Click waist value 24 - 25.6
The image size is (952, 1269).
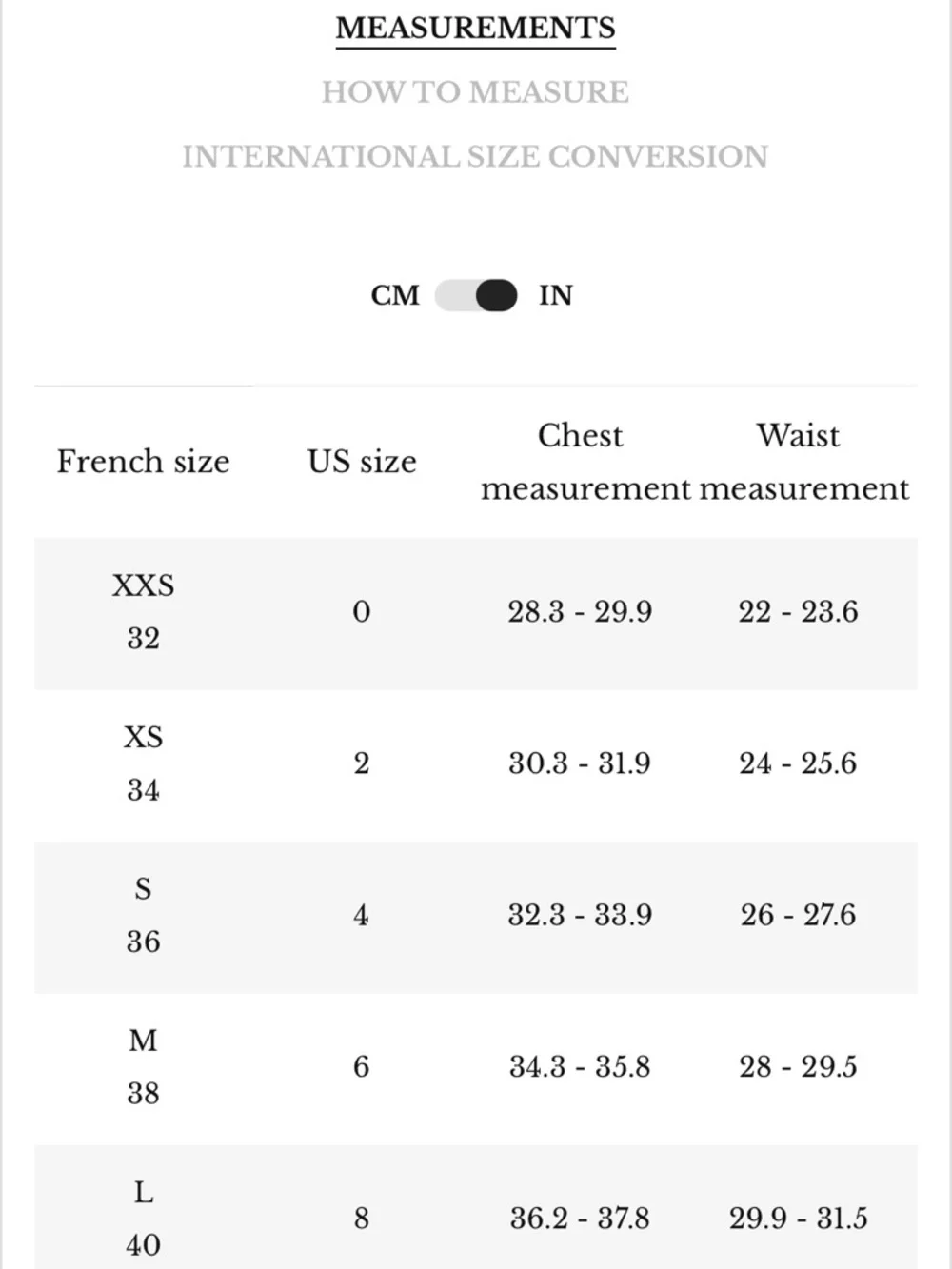click(x=798, y=763)
